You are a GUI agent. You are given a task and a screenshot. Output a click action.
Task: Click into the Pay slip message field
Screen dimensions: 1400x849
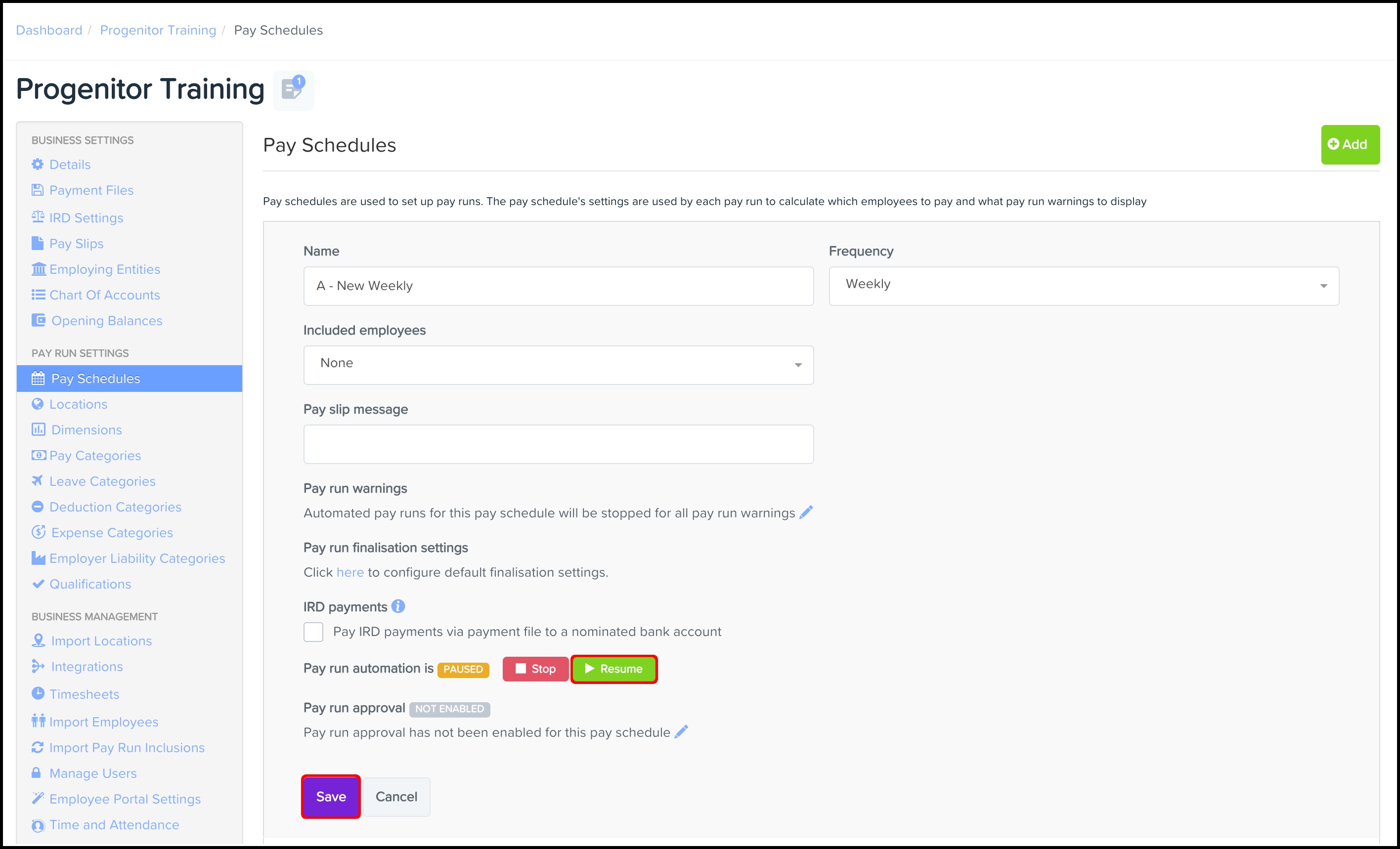(558, 444)
